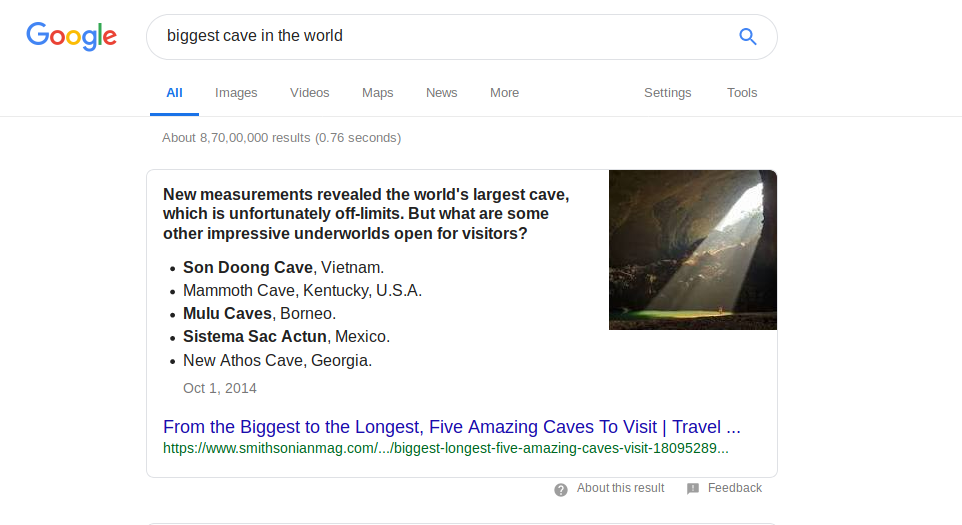This screenshot has width=962, height=525.
Task: Open the News tab
Action: tap(442, 93)
